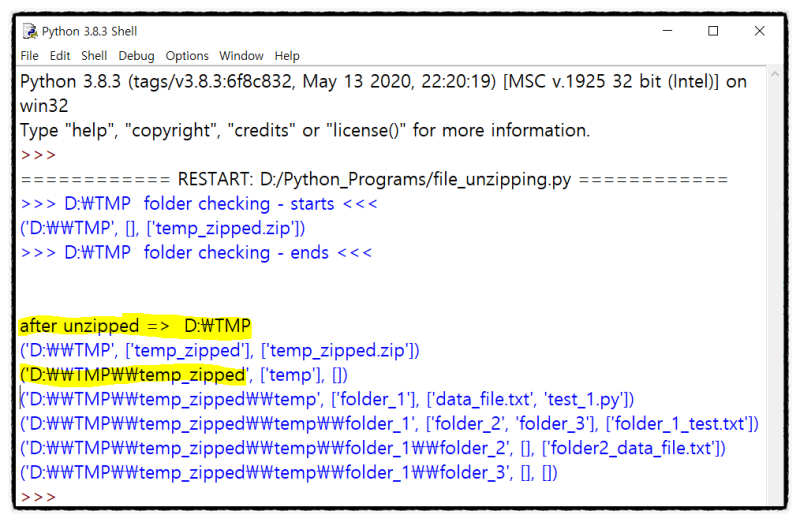Image resolution: width=800 pixels, height=522 pixels.
Task: Click the Python icon in title bar
Action: tap(30, 31)
